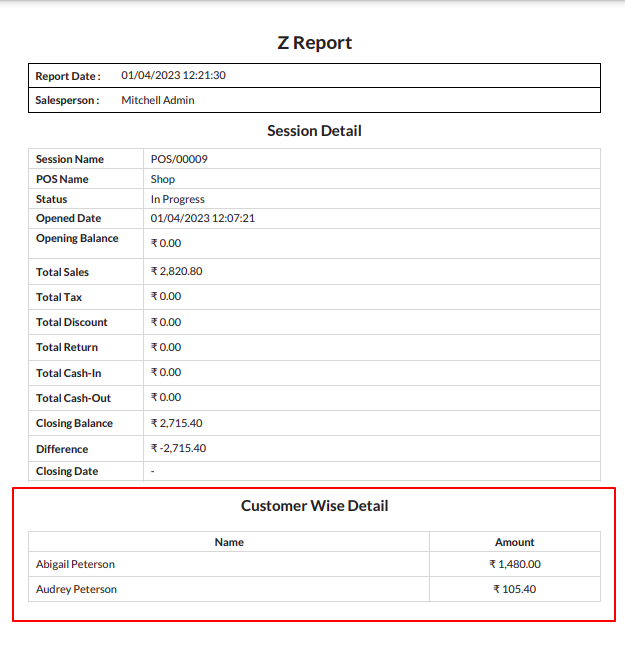The image size is (625, 651).
Task: Click the Total Cash-In amount value
Action: click(166, 372)
